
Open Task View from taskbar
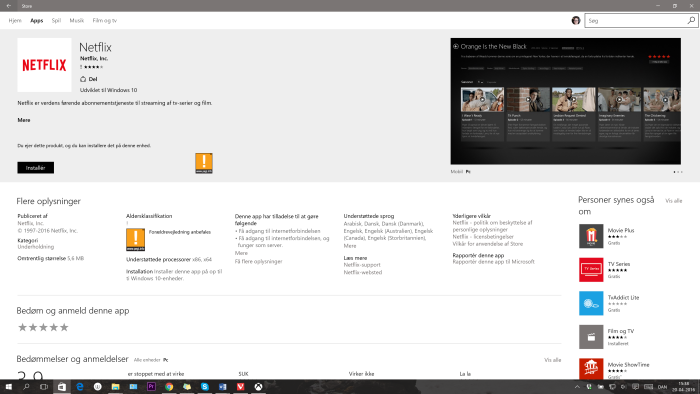point(44,386)
